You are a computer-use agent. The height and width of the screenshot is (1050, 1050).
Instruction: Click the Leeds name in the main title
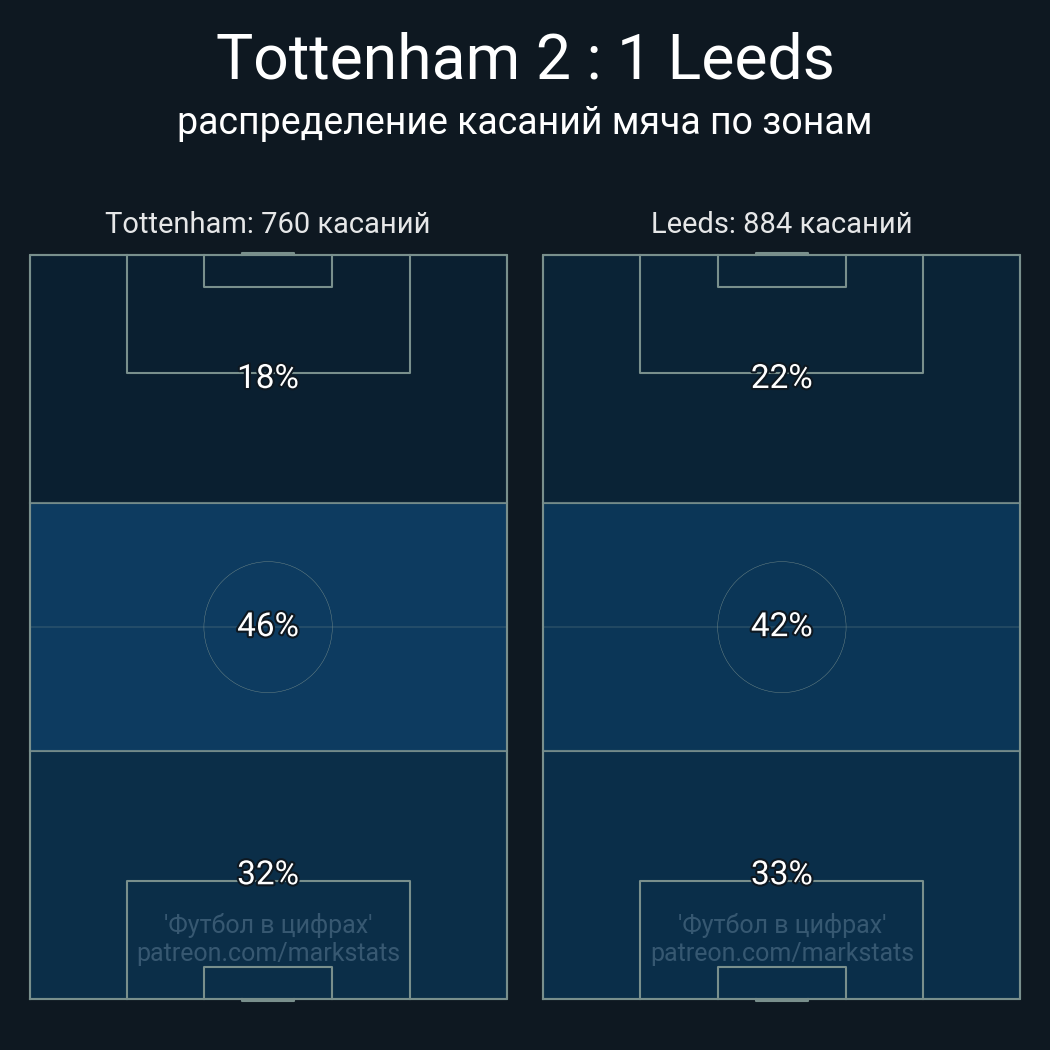(750, 58)
